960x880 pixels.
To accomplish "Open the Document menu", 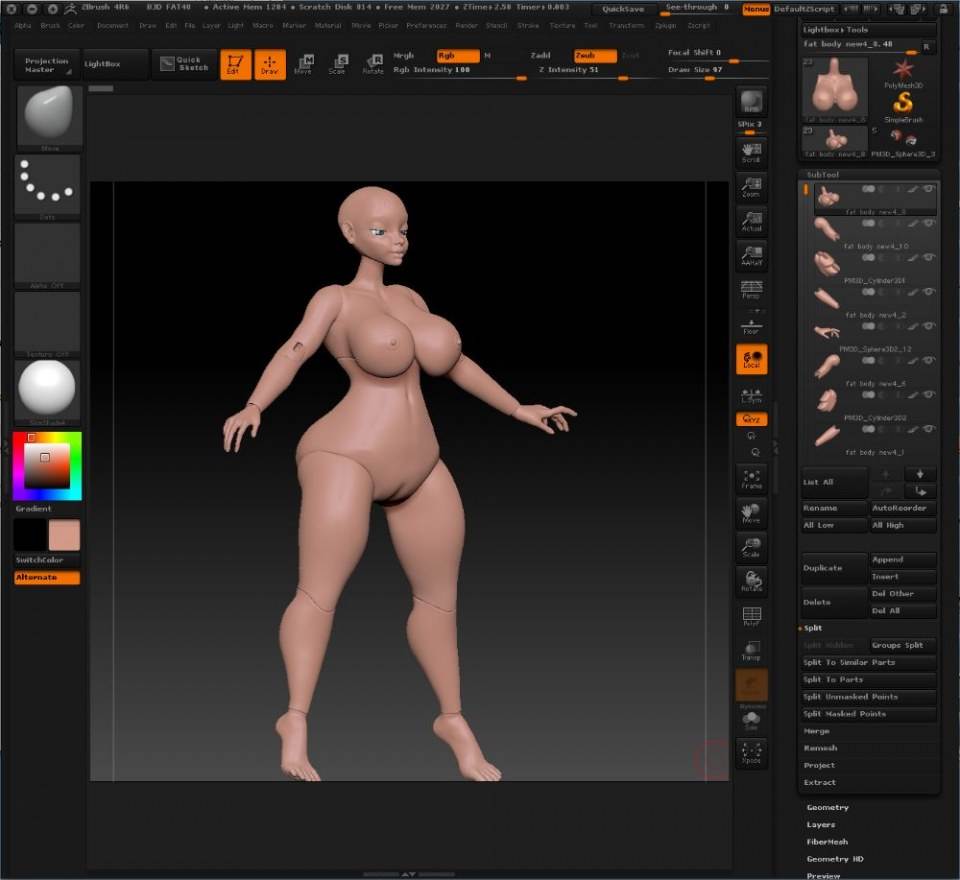I will tap(113, 26).
